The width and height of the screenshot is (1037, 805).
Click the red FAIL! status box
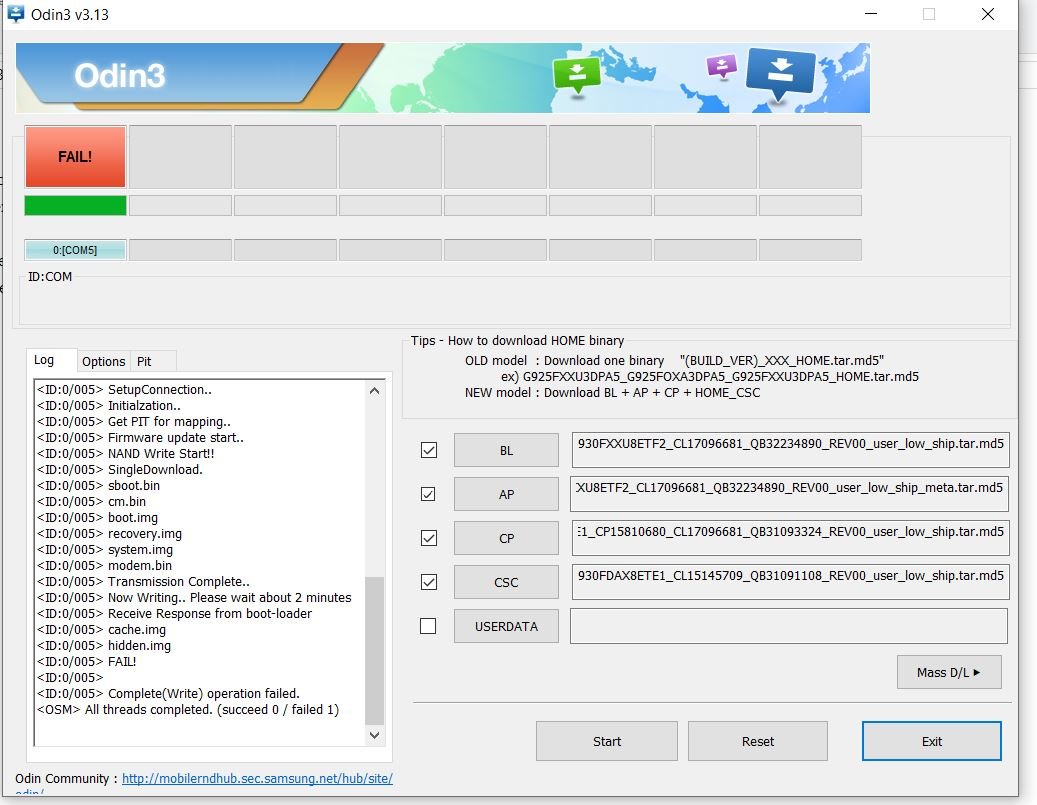click(75, 157)
